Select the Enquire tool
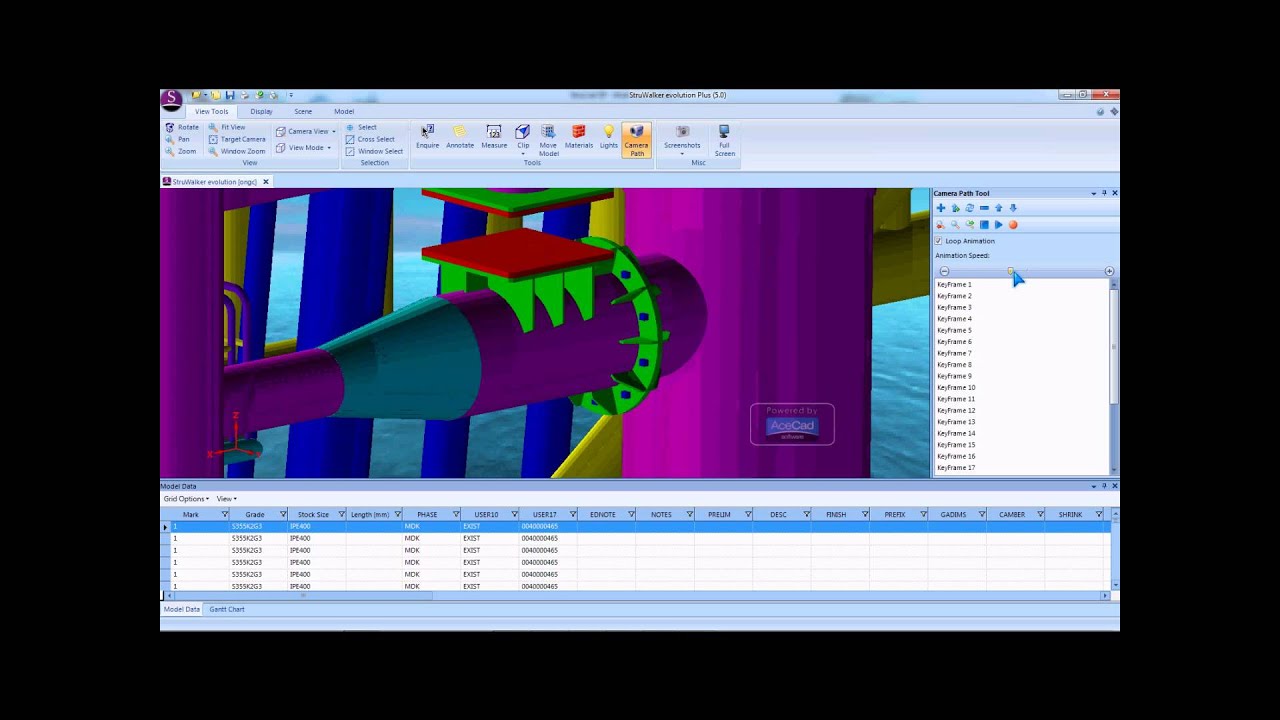Image resolution: width=1280 pixels, height=720 pixels. [427, 138]
